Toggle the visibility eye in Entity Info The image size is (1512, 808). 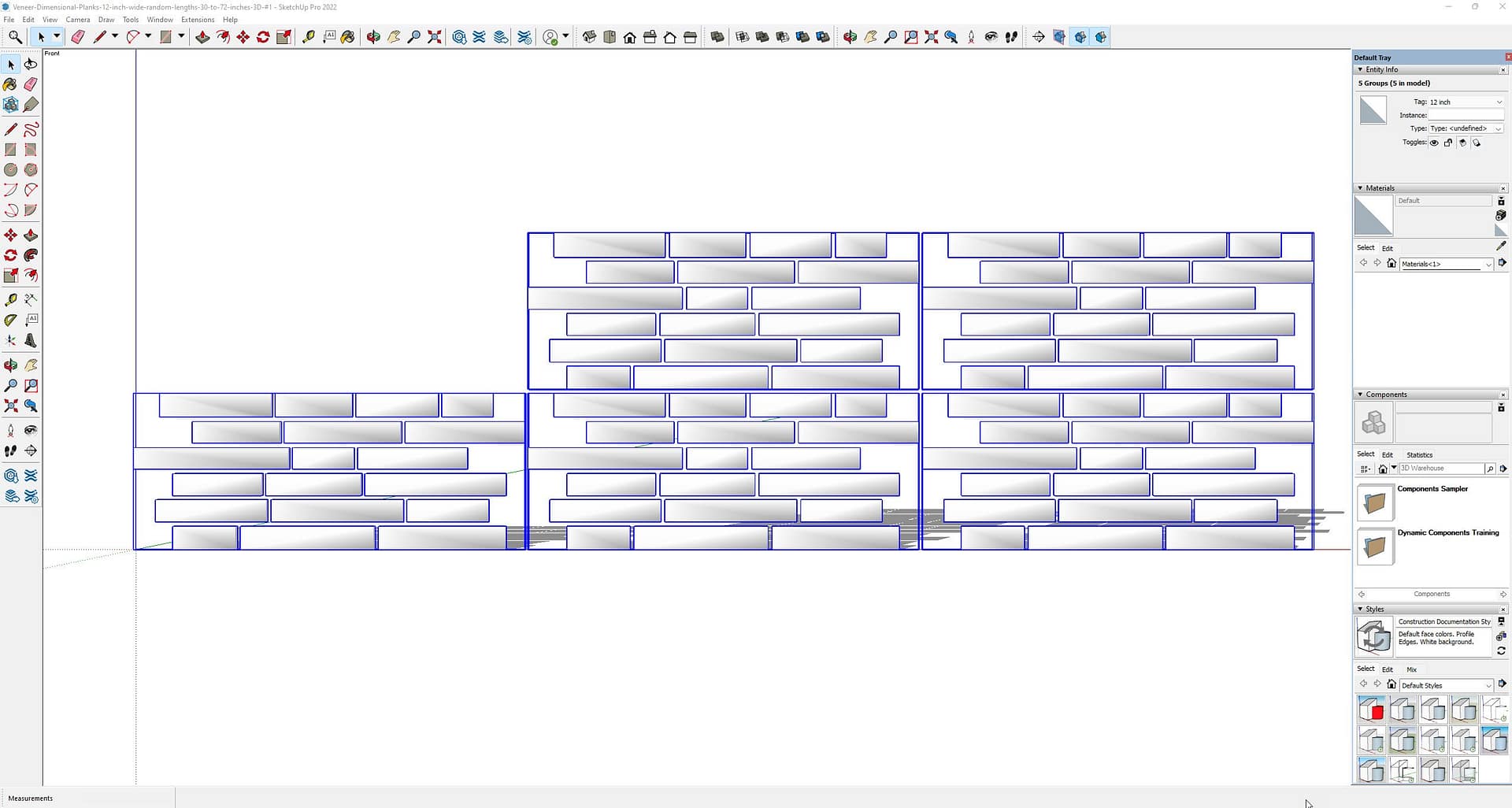tap(1434, 143)
